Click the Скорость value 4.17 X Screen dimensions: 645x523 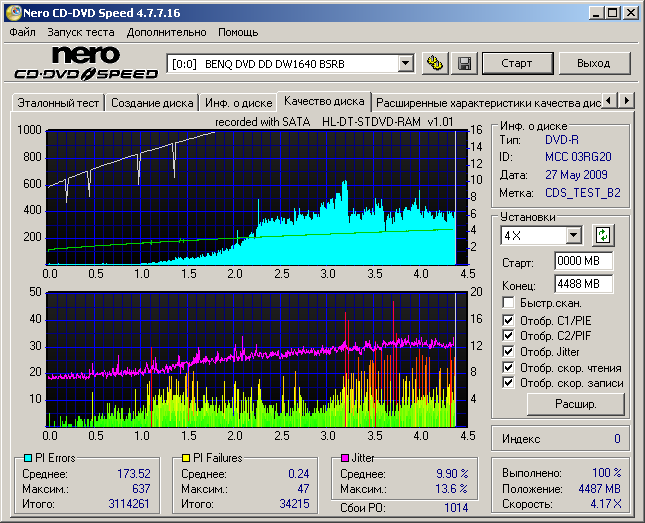[606, 504]
